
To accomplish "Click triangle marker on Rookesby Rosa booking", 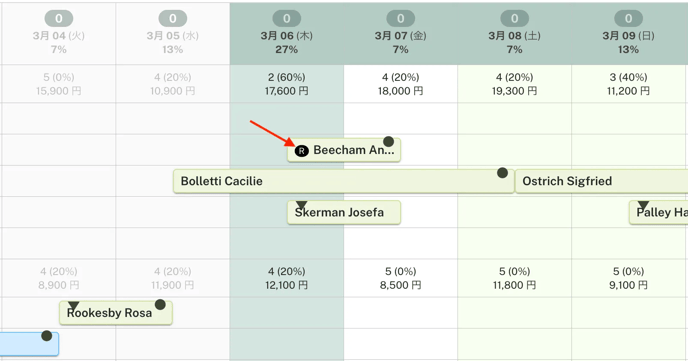I will 73,306.
